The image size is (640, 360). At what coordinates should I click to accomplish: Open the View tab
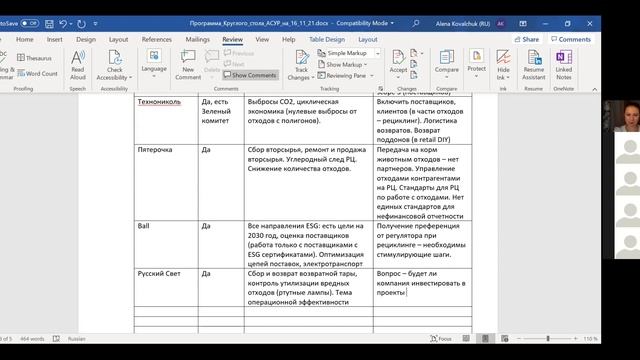tap(262, 40)
